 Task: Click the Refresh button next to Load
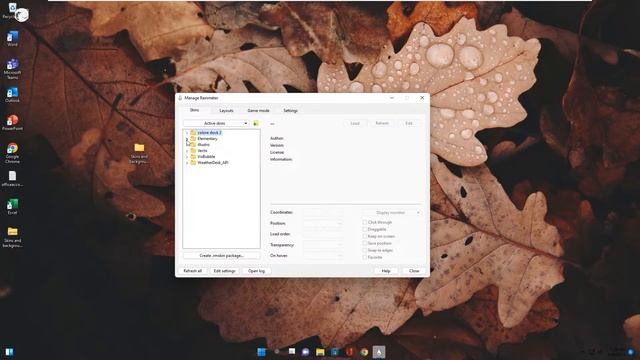(x=382, y=123)
